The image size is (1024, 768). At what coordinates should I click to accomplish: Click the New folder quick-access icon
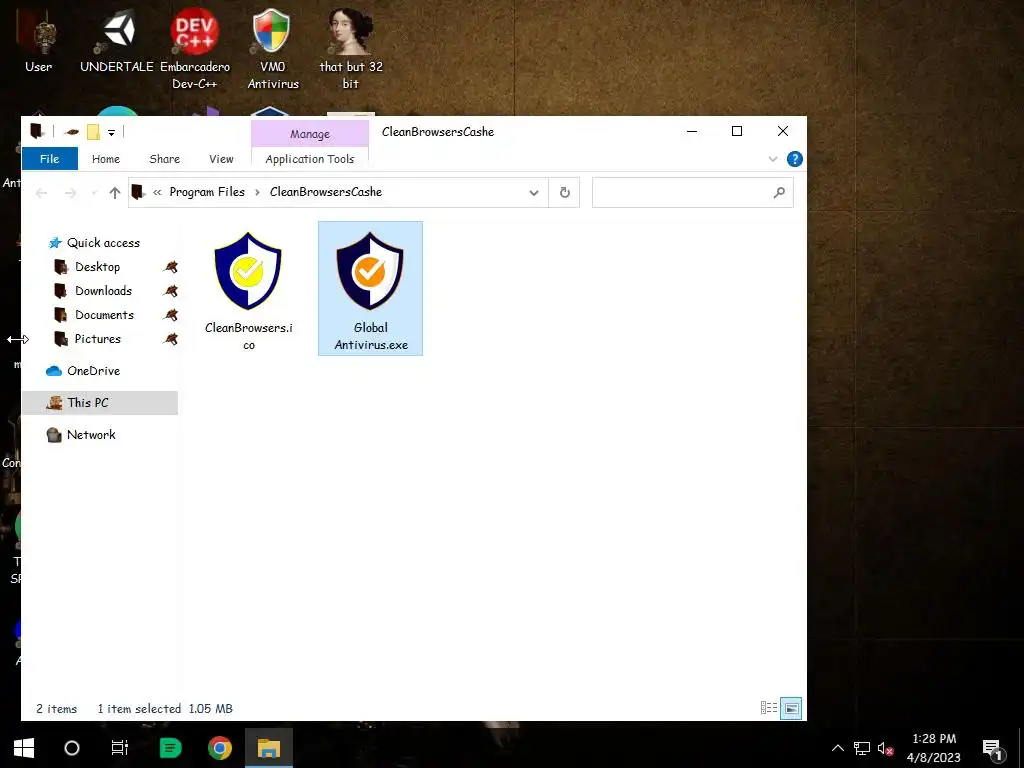pyautogui.click(x=93, y=133)
